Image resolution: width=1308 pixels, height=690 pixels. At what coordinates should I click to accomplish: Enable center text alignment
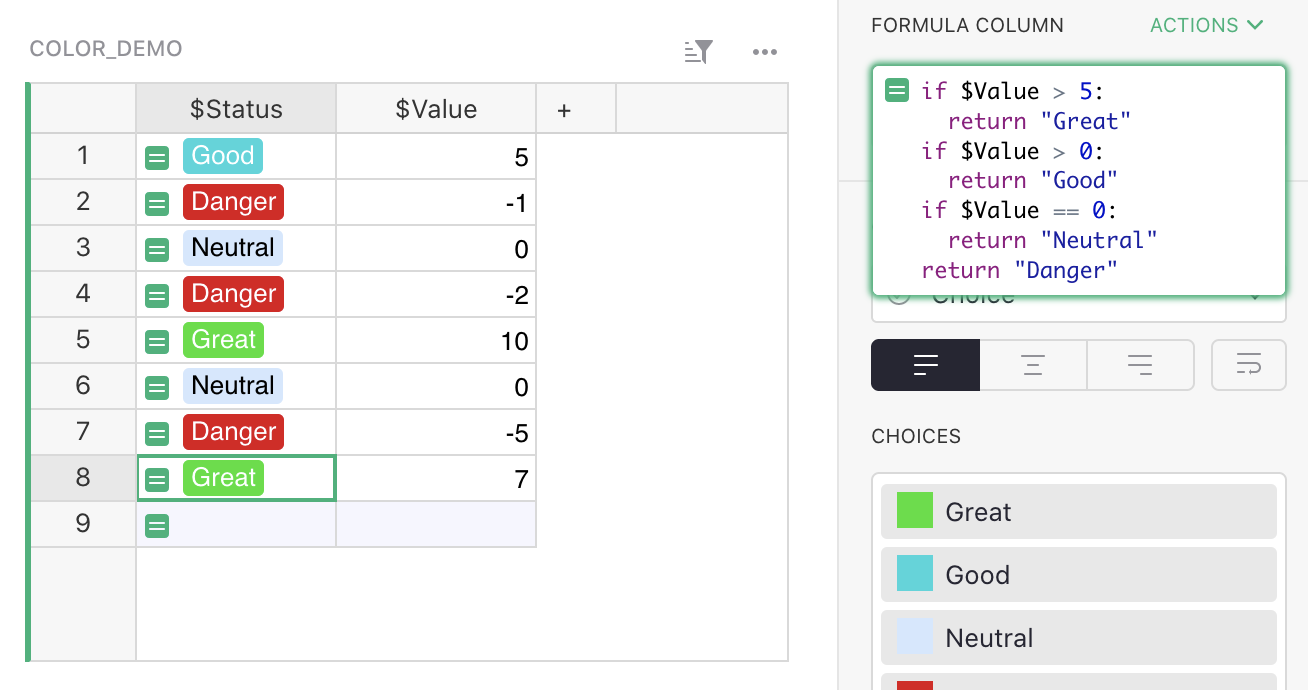coord(1032,364)
